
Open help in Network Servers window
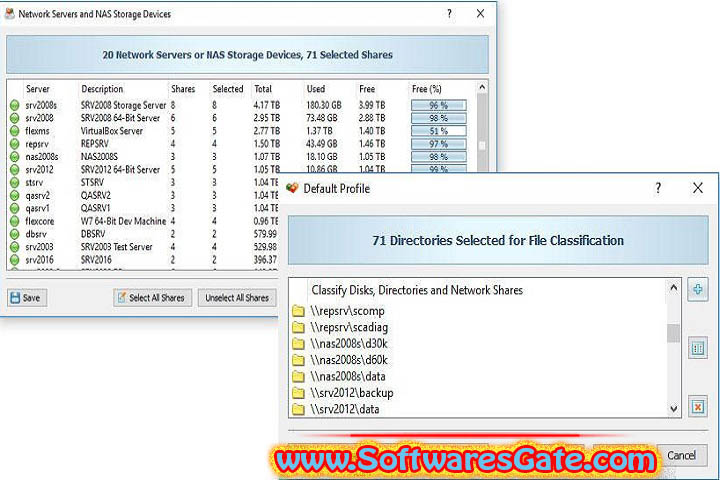pyautogui.click(x=449, y=14)
